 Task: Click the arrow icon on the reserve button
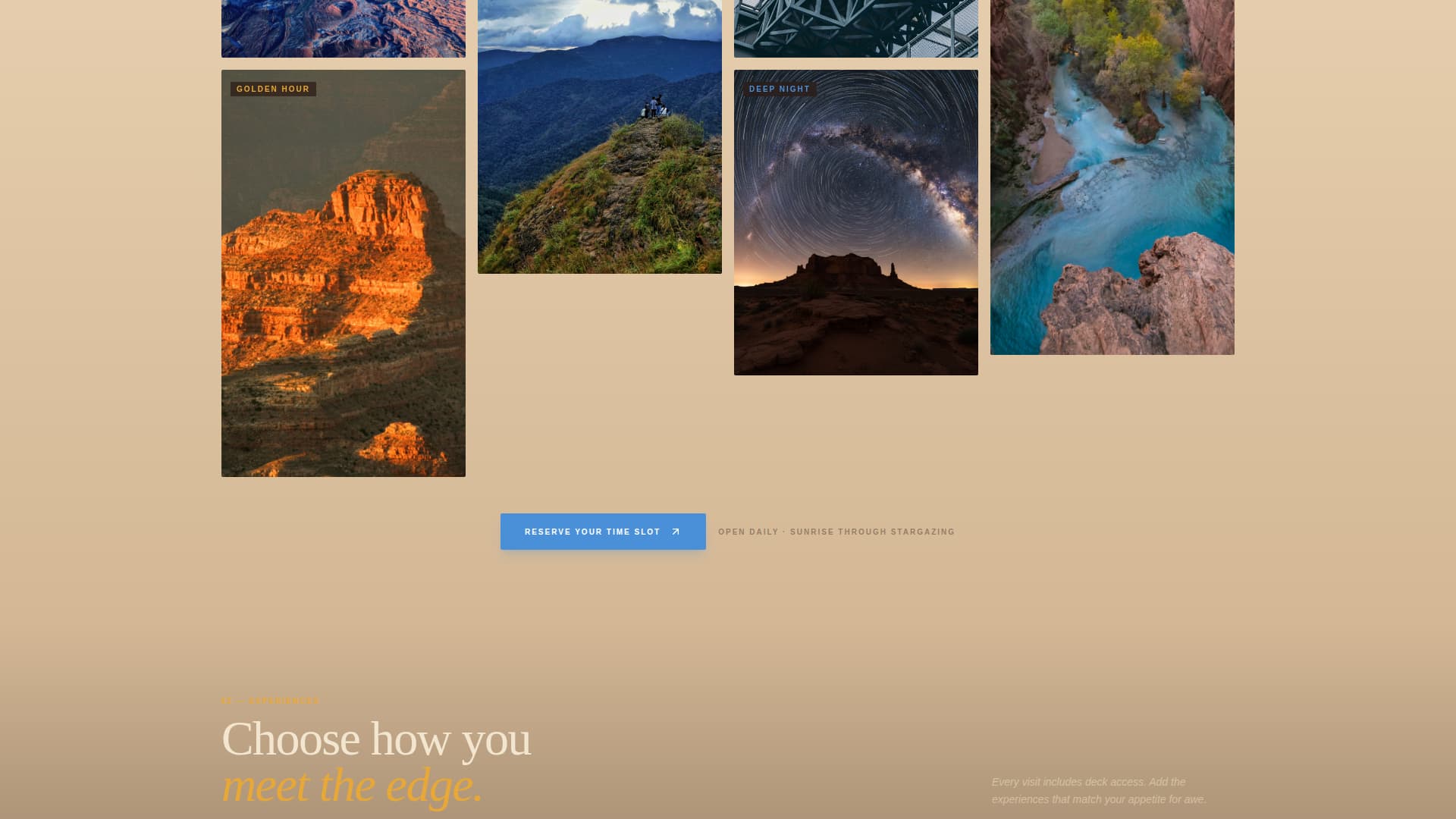675,532
